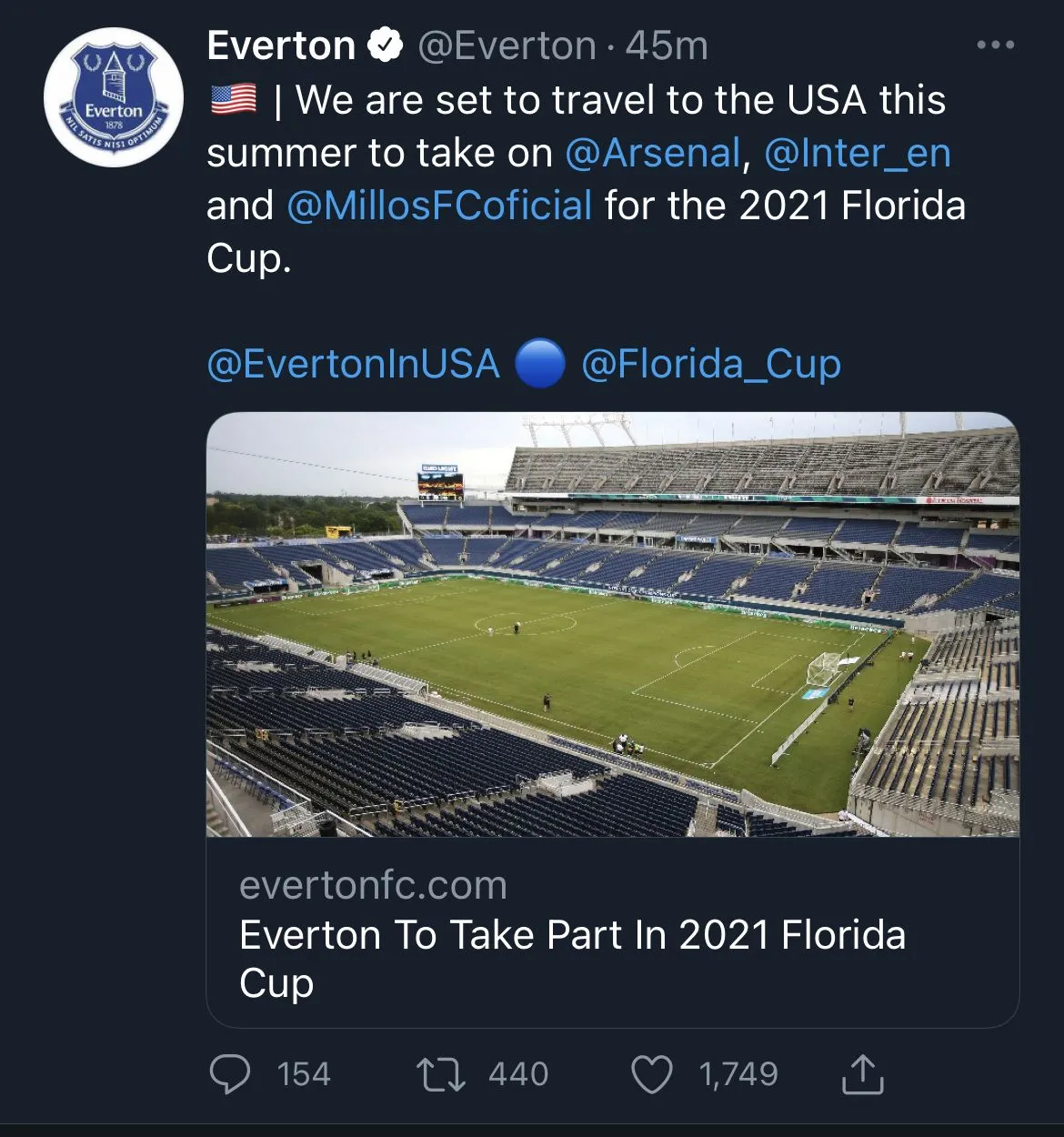The image size is (1064, 1137).
Task: Open the three-dot more options menu
Action: pyautogui.click(x=995, y=45)
